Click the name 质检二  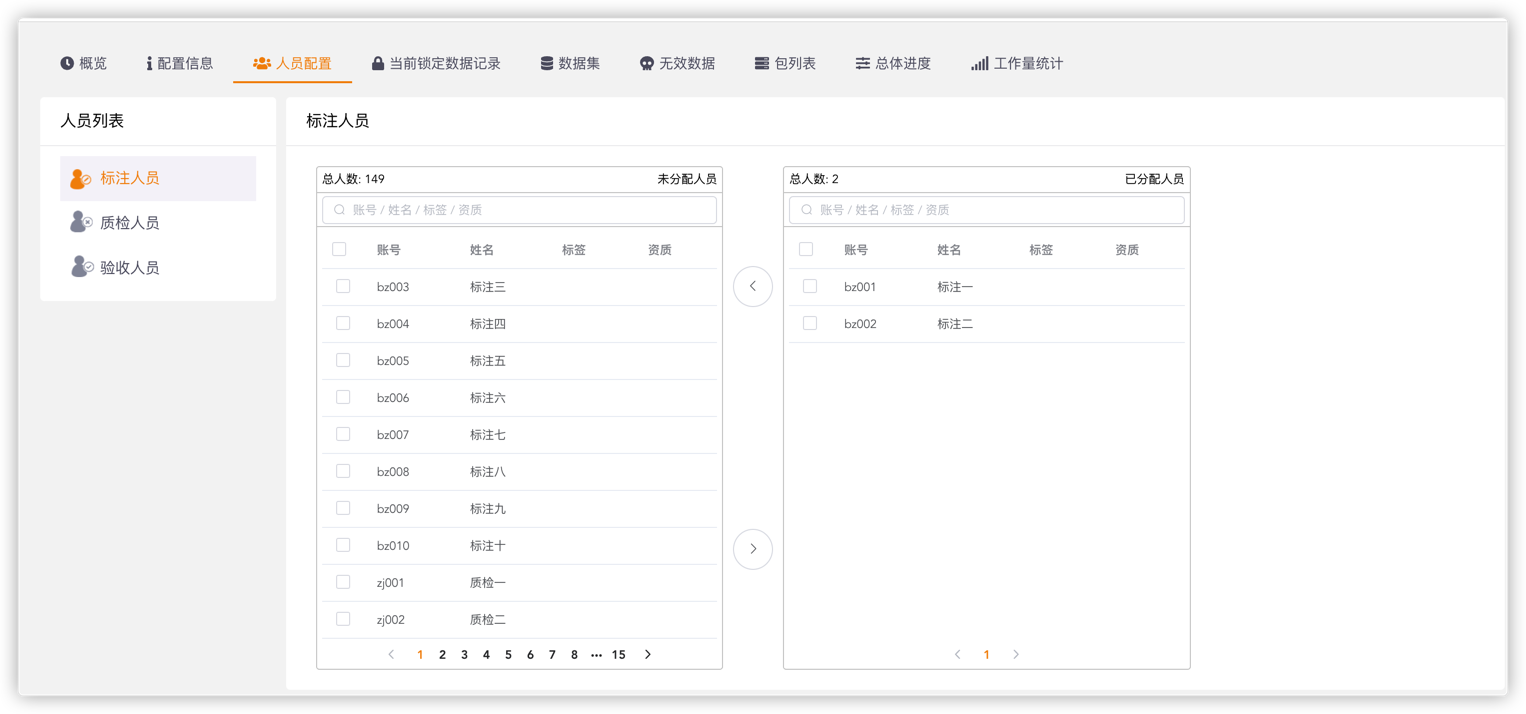click(x=488, y=620)
